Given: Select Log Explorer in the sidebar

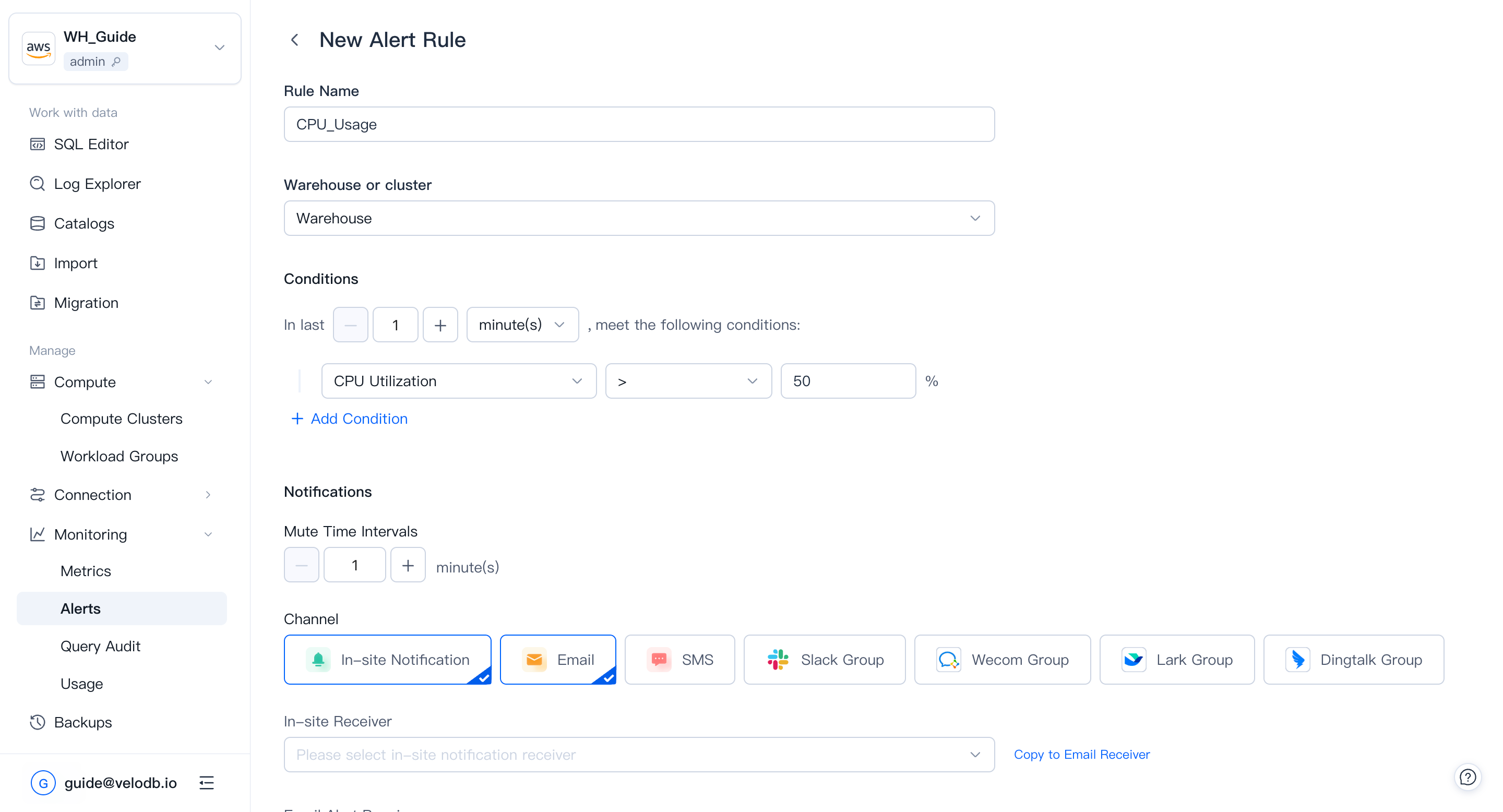Looking at the screenshot, I should (97, 184).
